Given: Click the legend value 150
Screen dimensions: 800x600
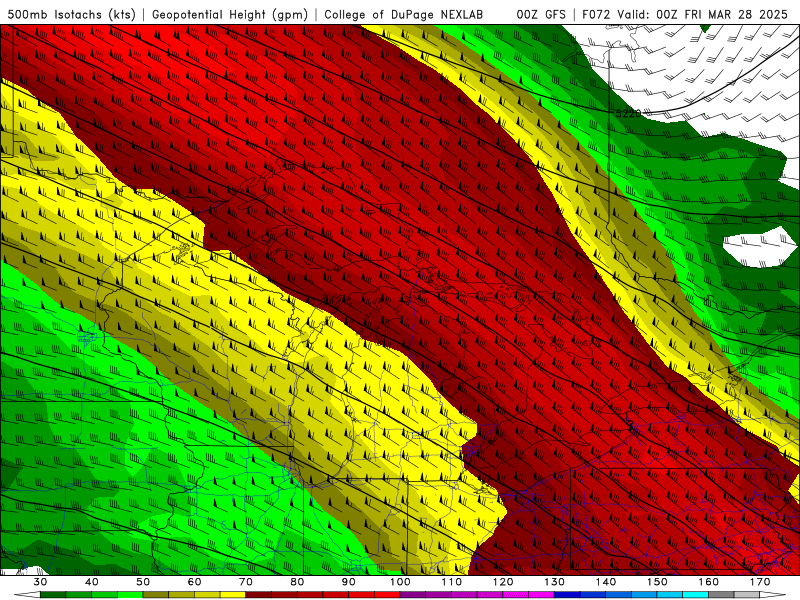Looking at the screenshot, I should pyautogui.click(x=657, y=582).
